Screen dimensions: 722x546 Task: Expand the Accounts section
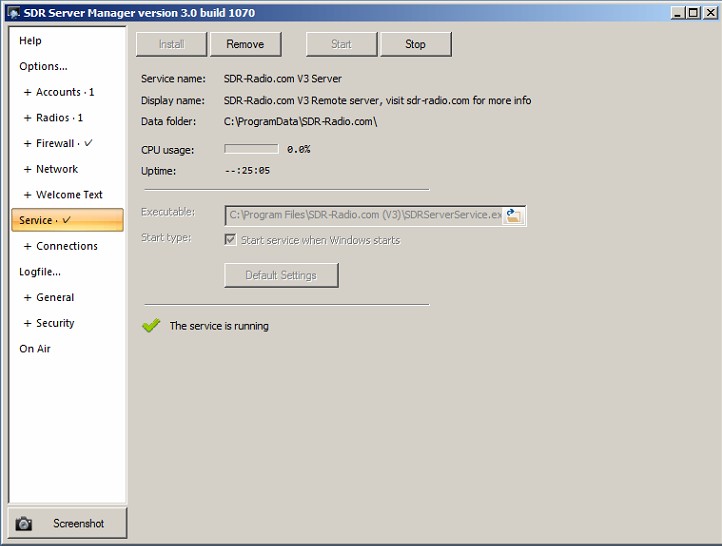tap(27, 92)
